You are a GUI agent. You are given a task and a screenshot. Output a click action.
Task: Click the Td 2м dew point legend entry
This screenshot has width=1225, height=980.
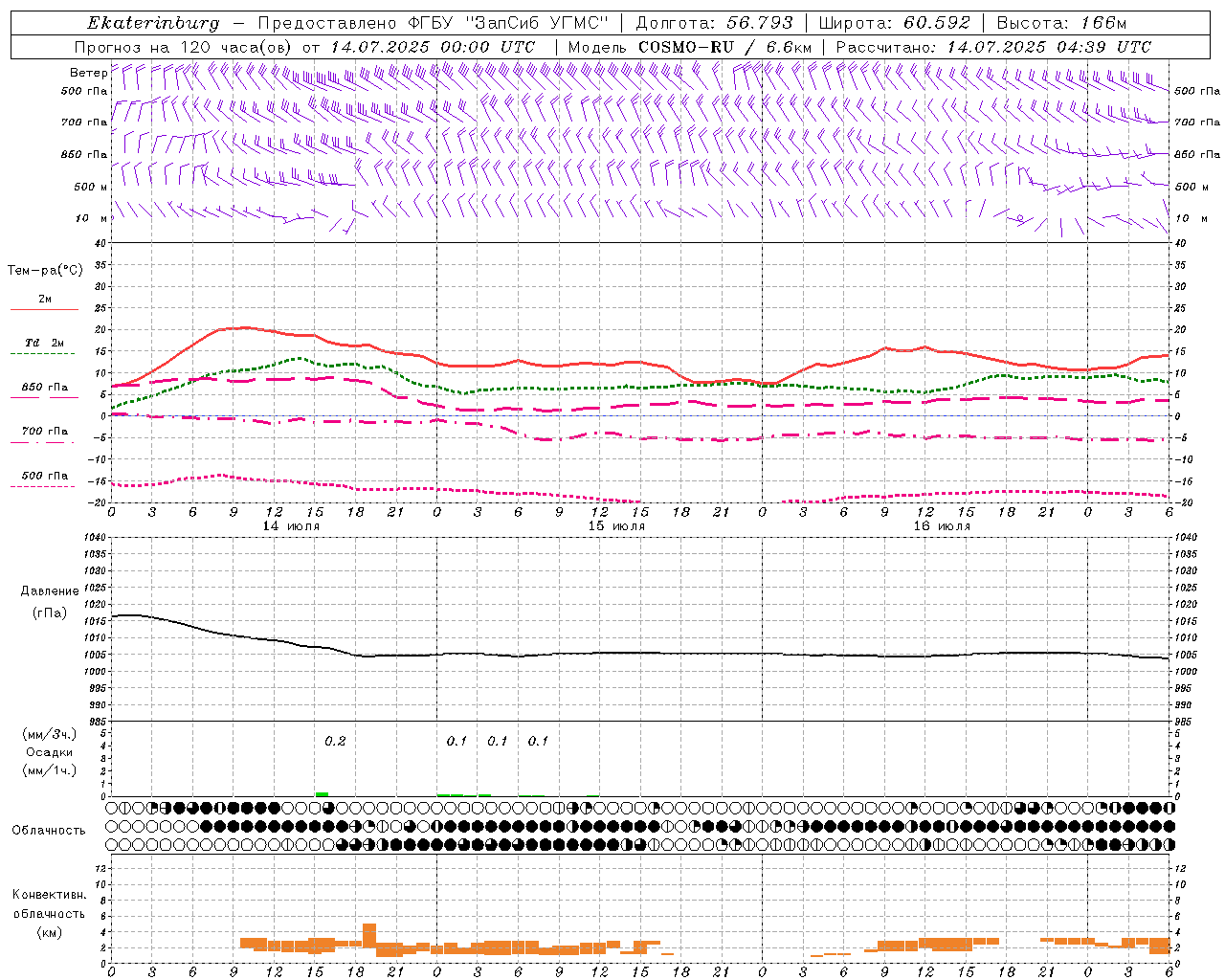44,343
